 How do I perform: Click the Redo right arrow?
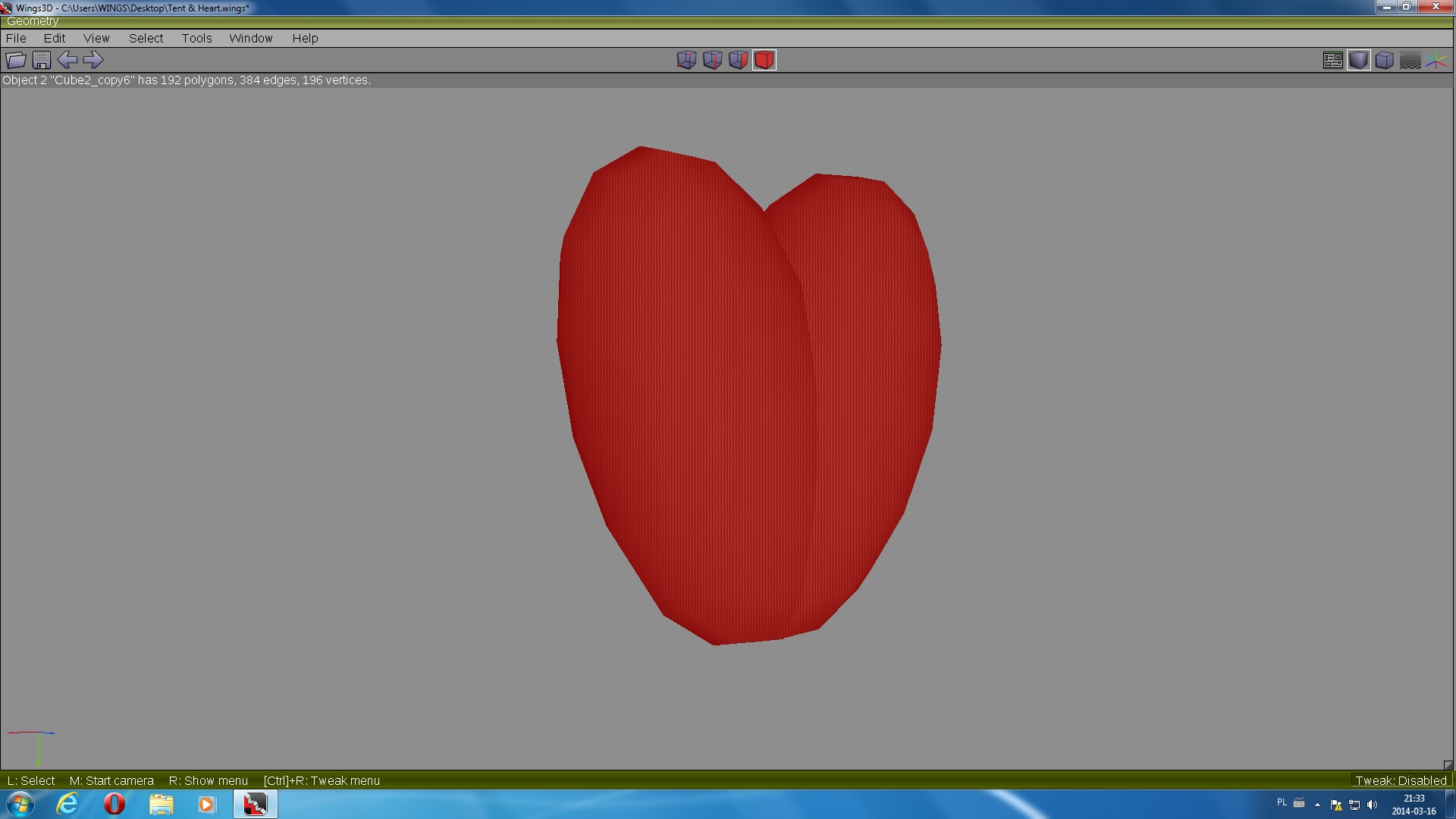(x=93, y=60)
